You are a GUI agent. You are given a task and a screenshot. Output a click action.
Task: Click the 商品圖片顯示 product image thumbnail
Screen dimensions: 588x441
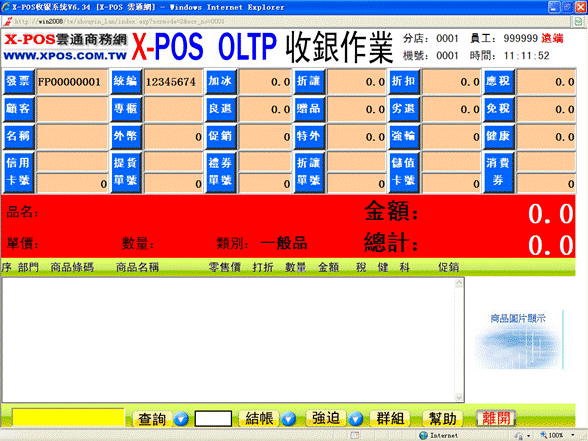coord(518,339)
